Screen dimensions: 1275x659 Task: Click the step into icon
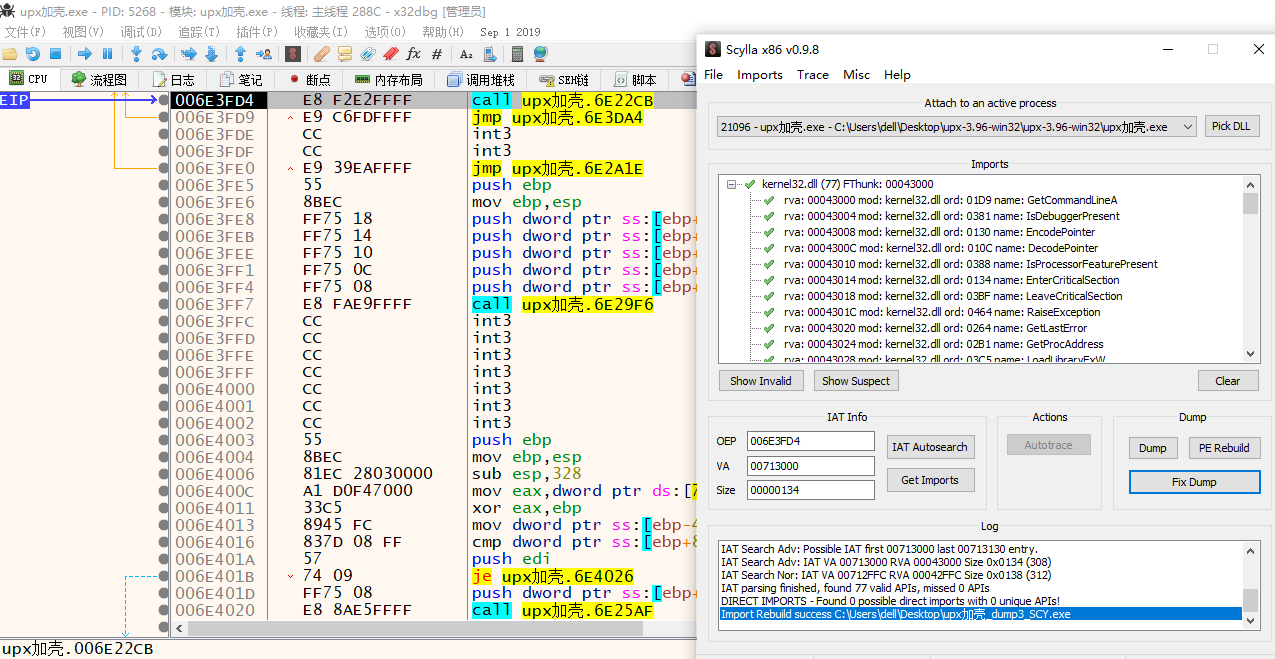(137, 54)
